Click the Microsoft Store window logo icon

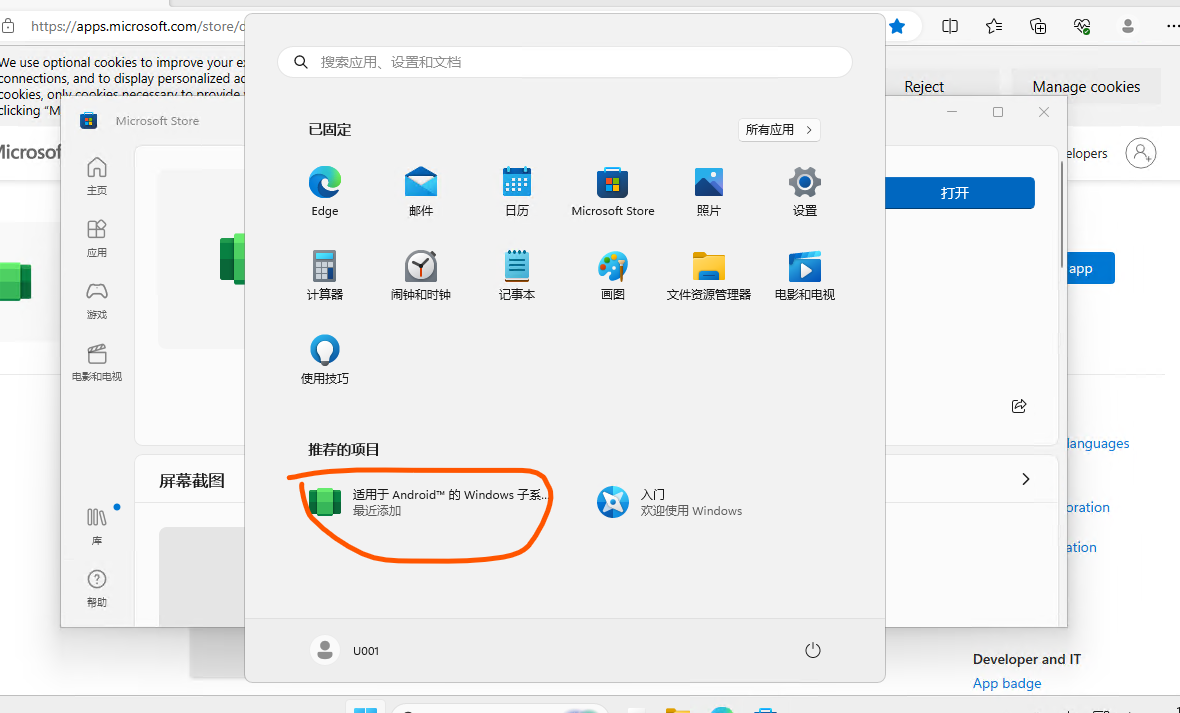pyautogui.click(x=89, y=120)
